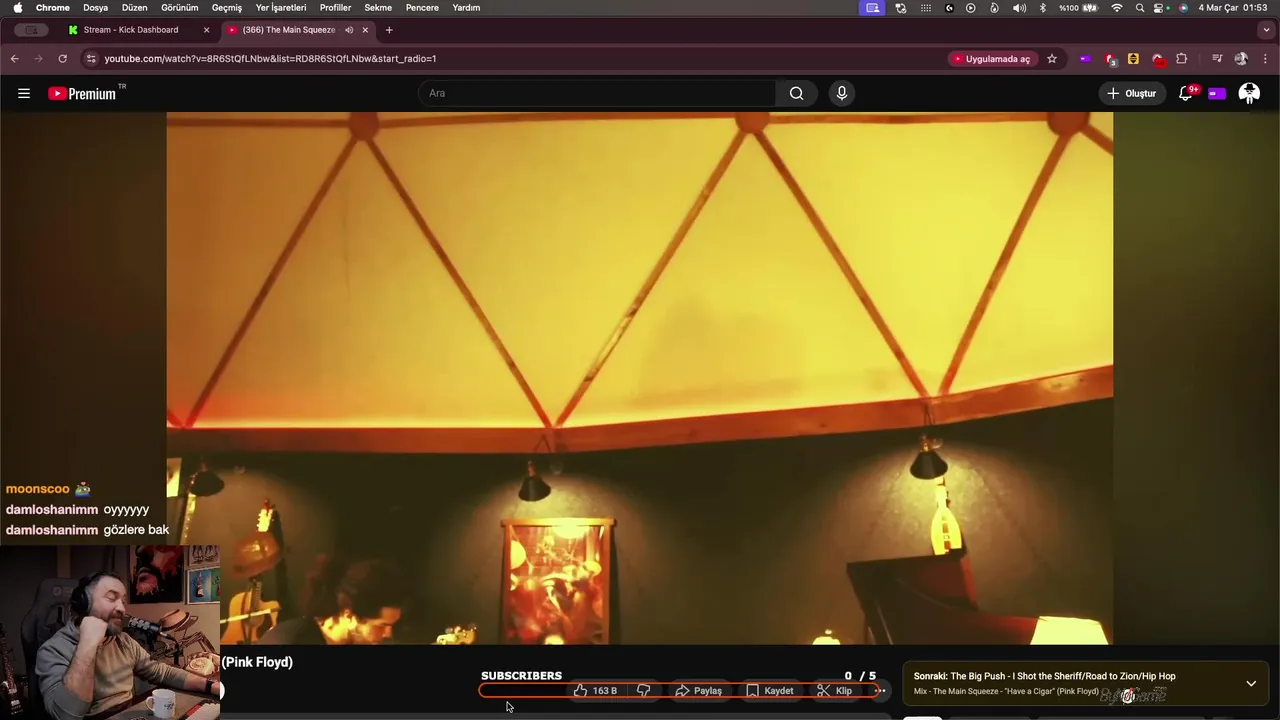Open more actions three-dot menu under video
This screenshot has width=1280, height=720.
click(880, 691)
